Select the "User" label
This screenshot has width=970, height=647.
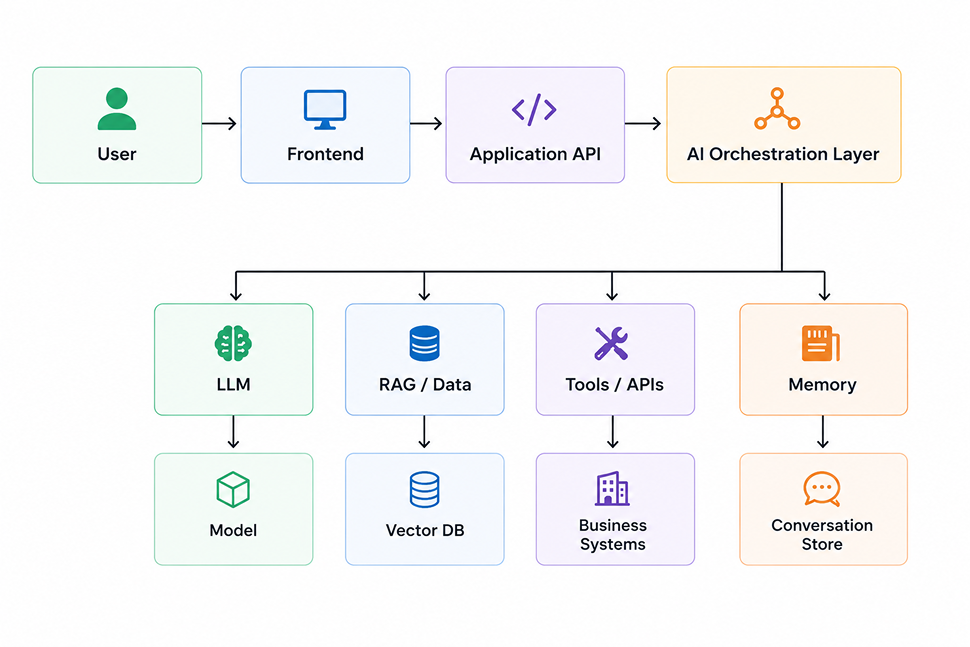pyautogui.click(x=117, y=154)
